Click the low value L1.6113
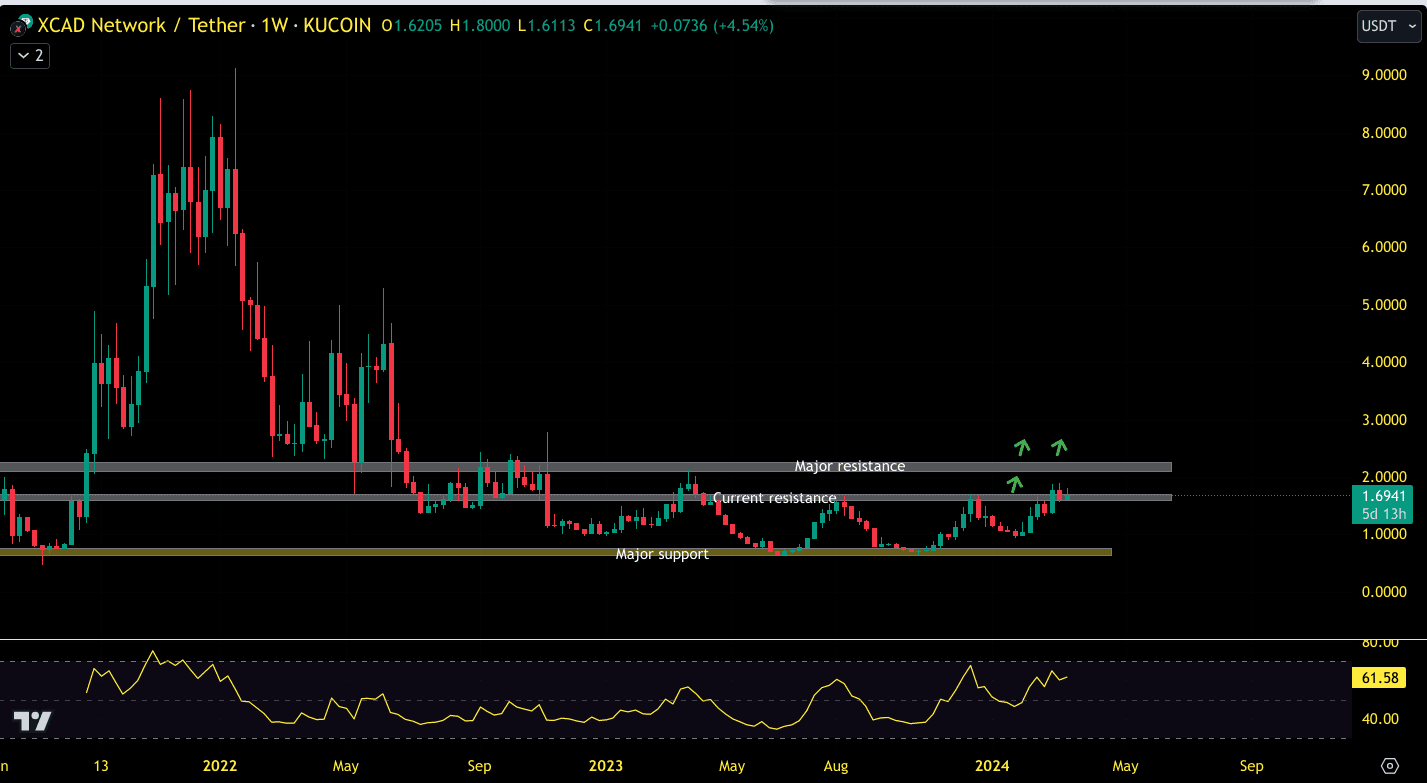The width and height of the screenshot is (1427, 783). pyautogui.click(x=546, y=26)
